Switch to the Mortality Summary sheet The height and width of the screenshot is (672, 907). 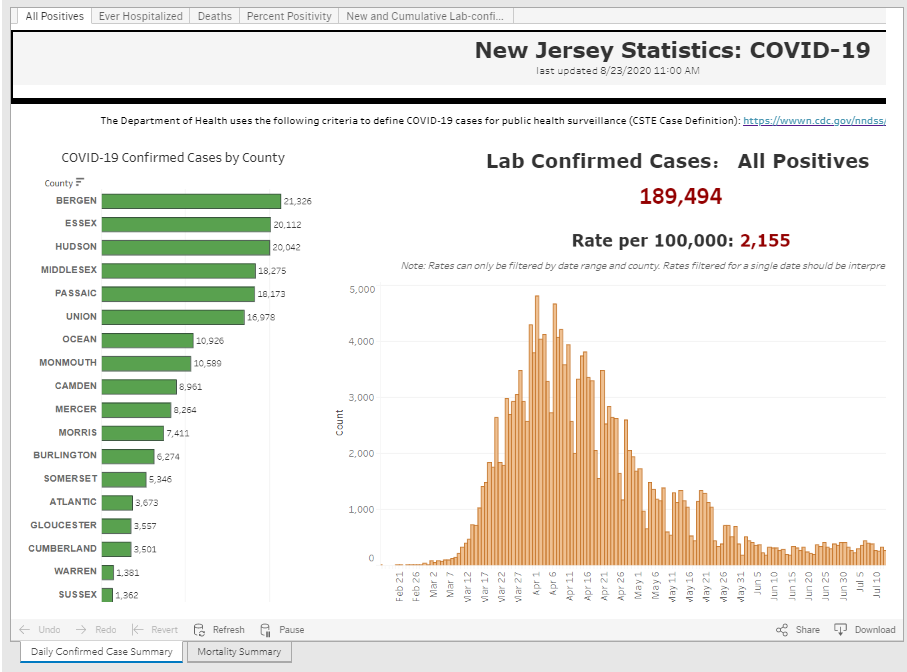(239, 652)
